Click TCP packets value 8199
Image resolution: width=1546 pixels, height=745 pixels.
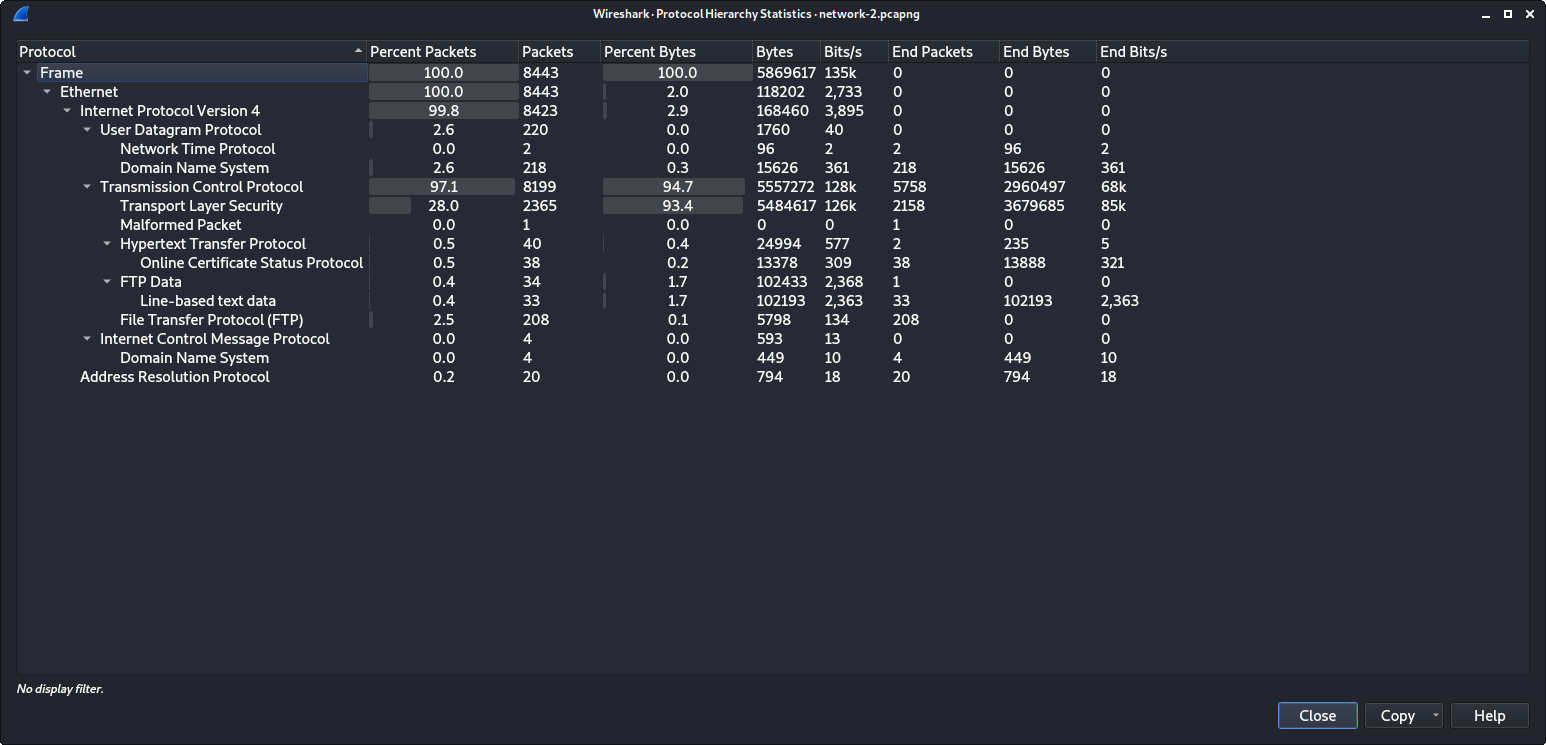tap(540, 187)
